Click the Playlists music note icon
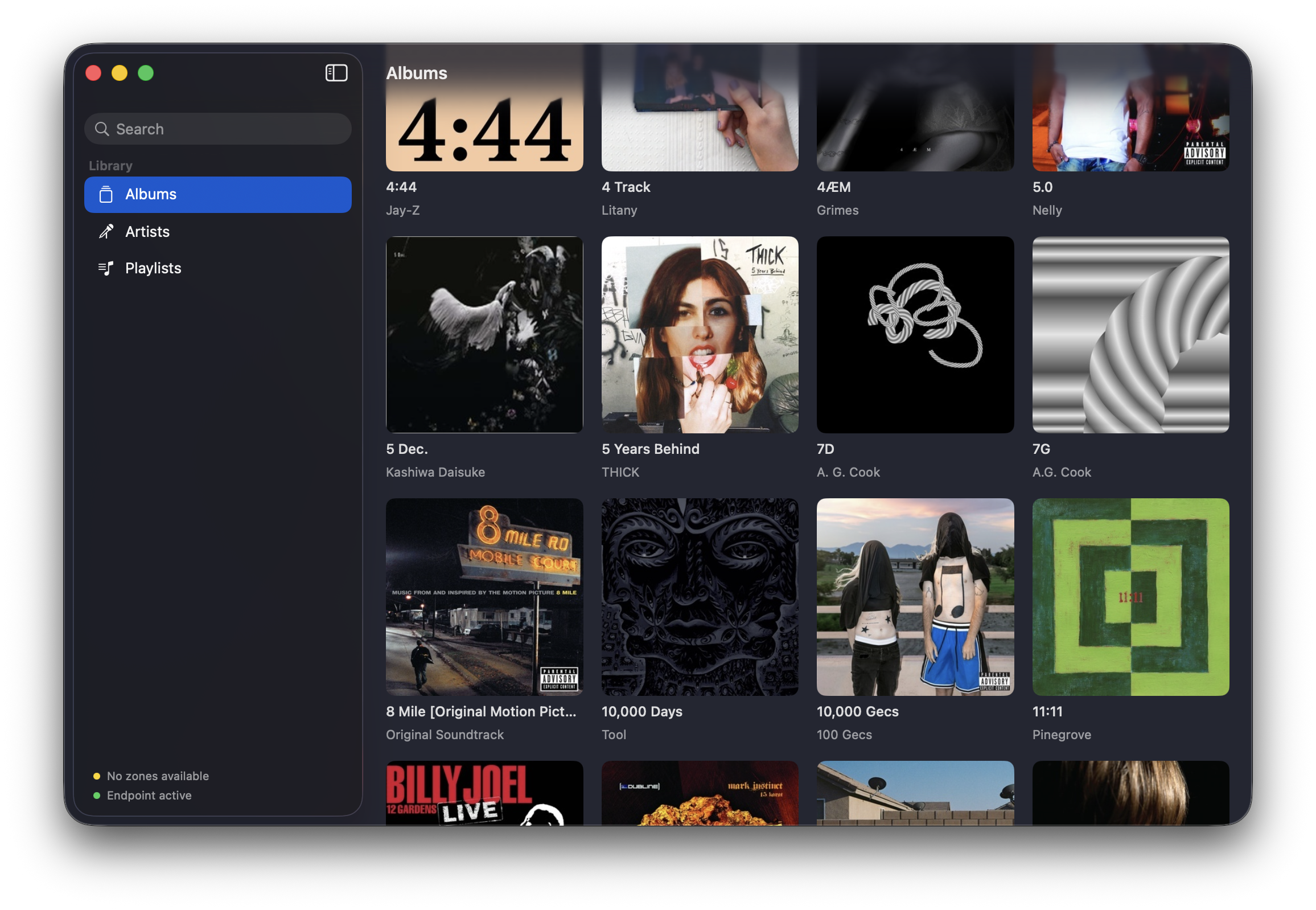The height and width of the screenshot is (910, 1316). tap(106, 268)
